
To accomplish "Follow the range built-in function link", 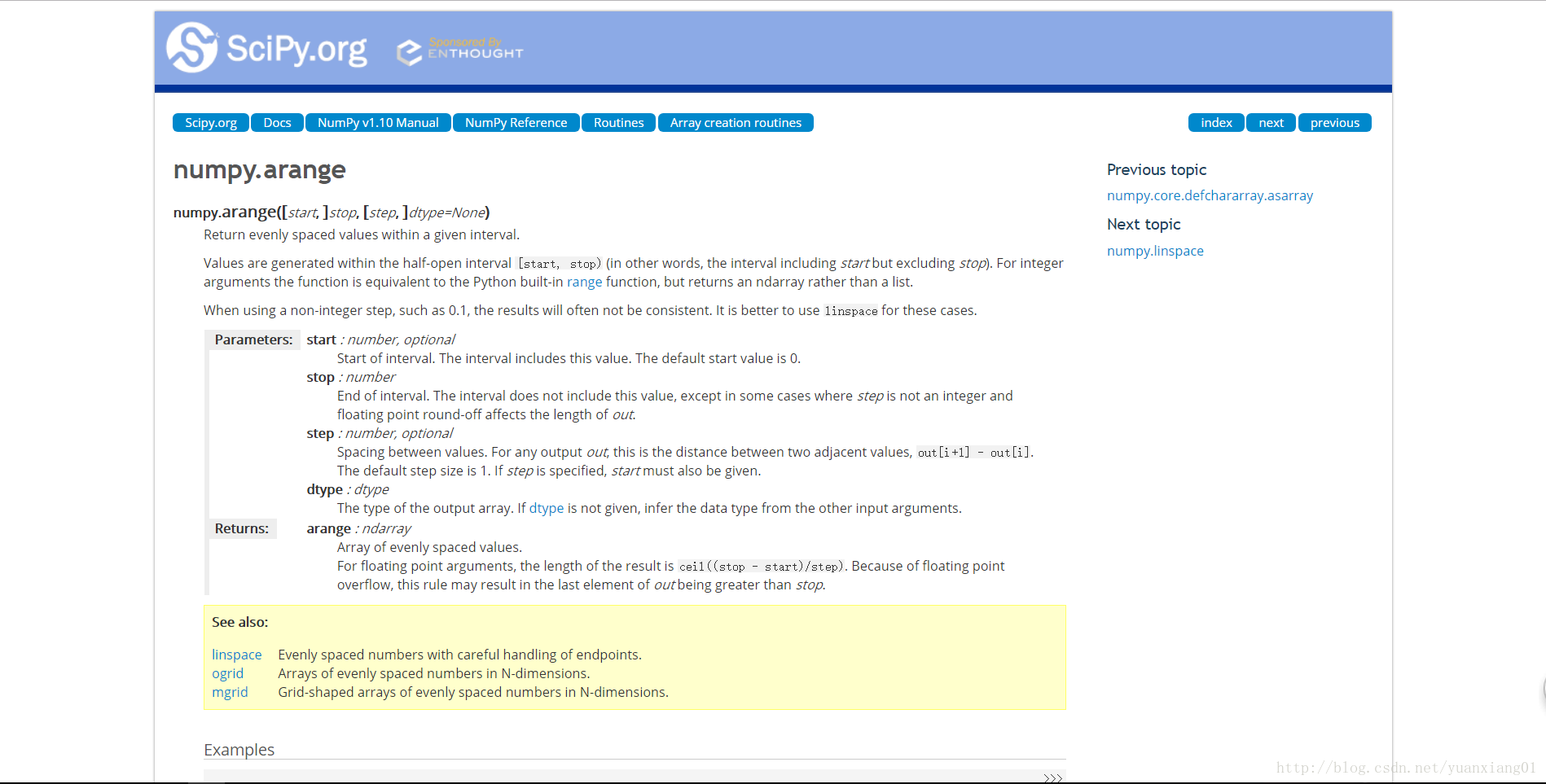I will [584, 282].
